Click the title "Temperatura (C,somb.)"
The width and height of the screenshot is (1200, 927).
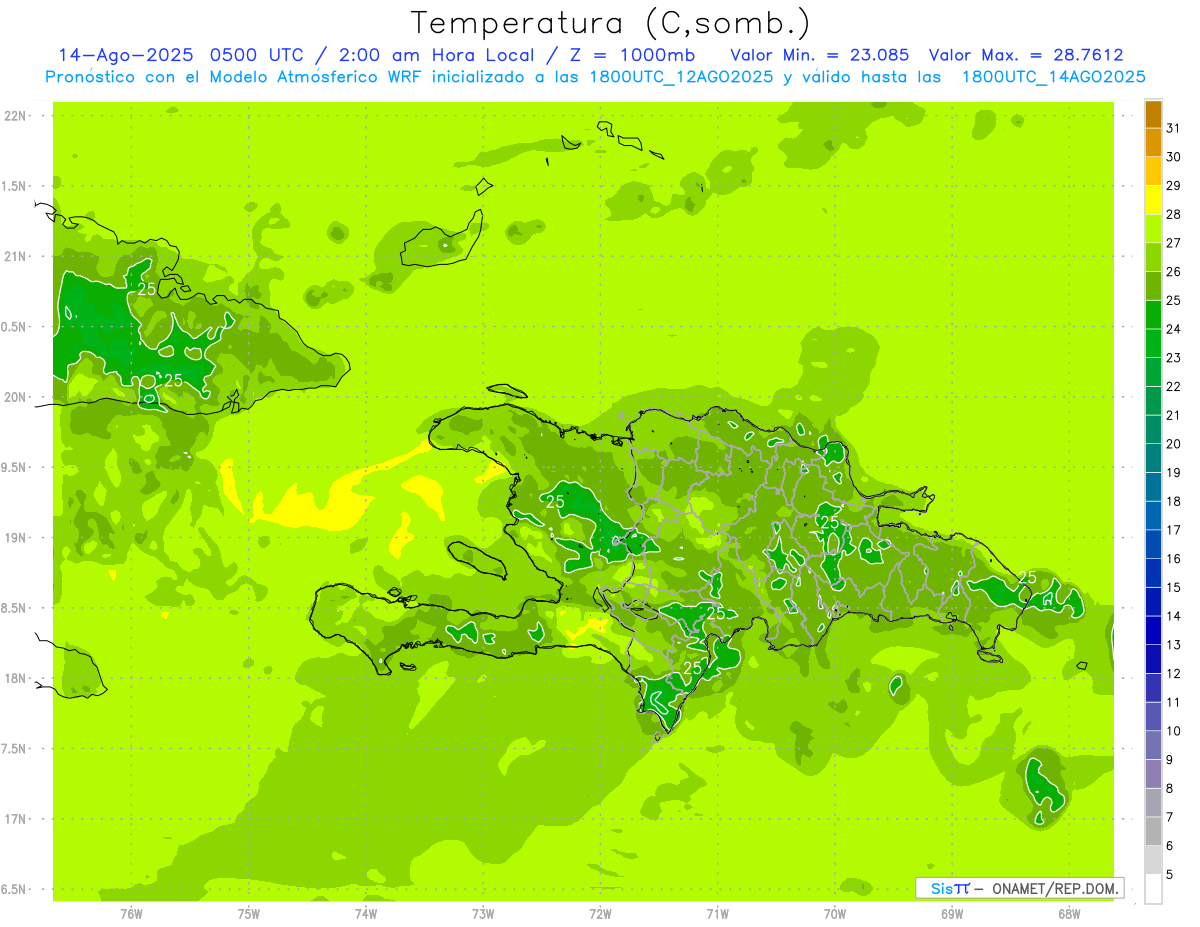coord(611,23)
